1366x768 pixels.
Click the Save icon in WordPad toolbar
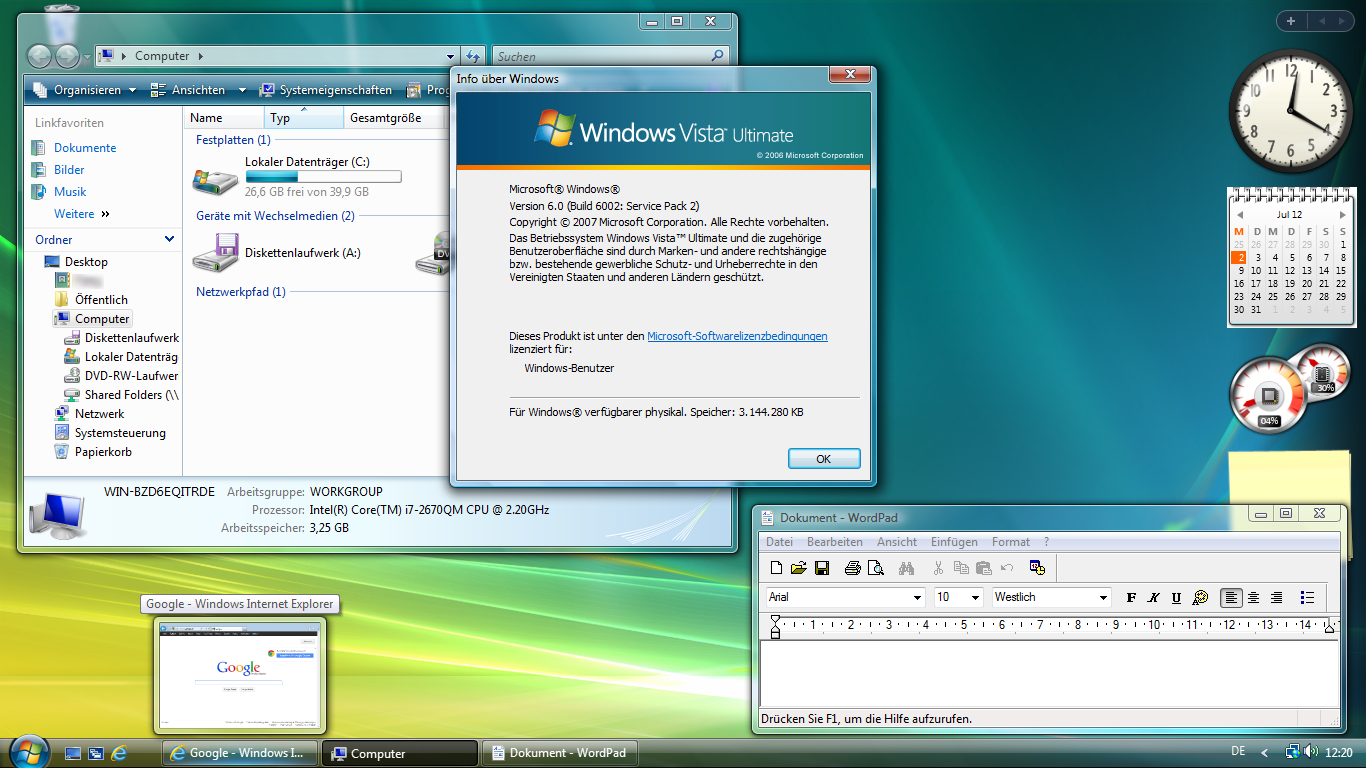pos(822,567)
